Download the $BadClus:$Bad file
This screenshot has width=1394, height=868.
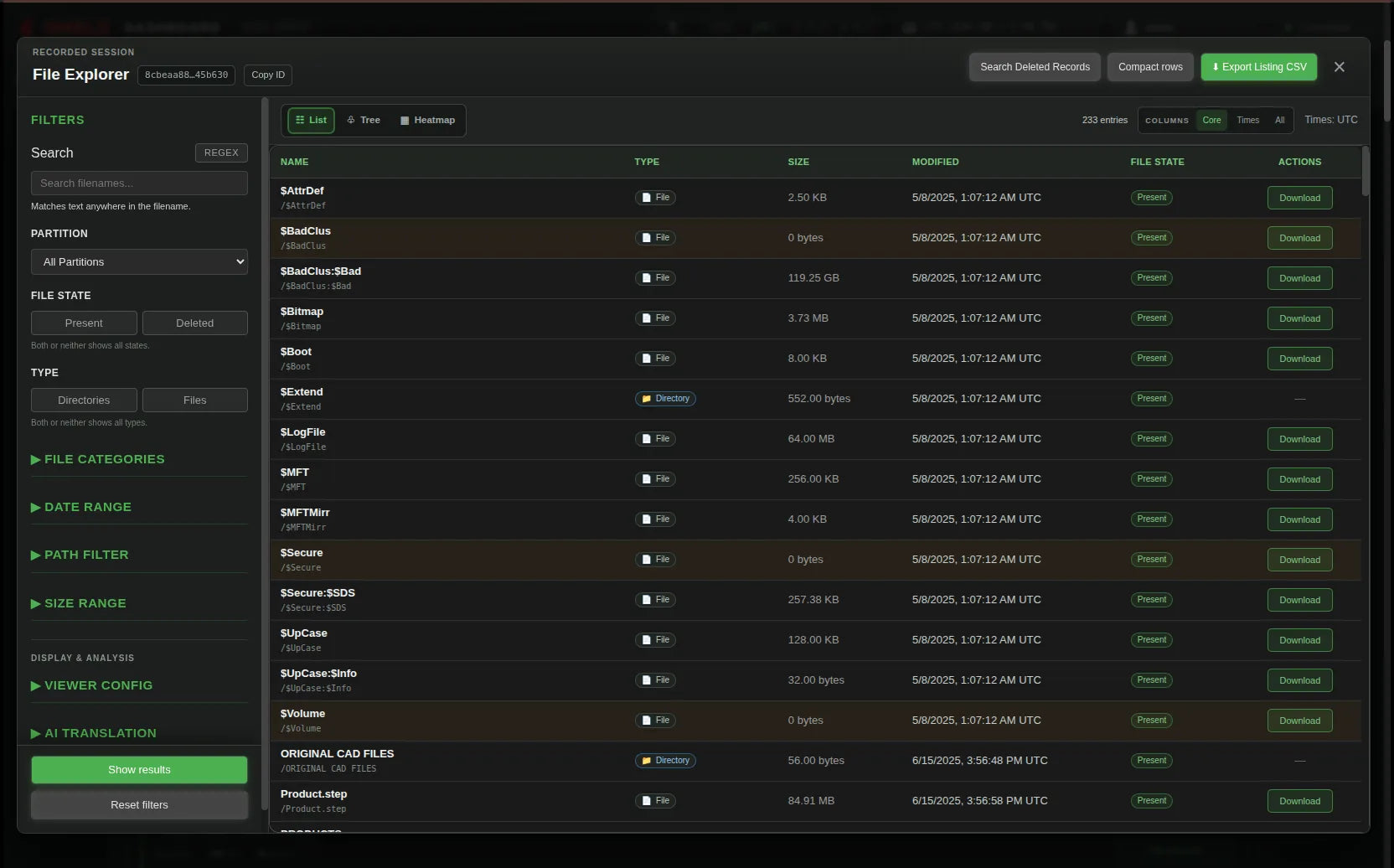1299,279
